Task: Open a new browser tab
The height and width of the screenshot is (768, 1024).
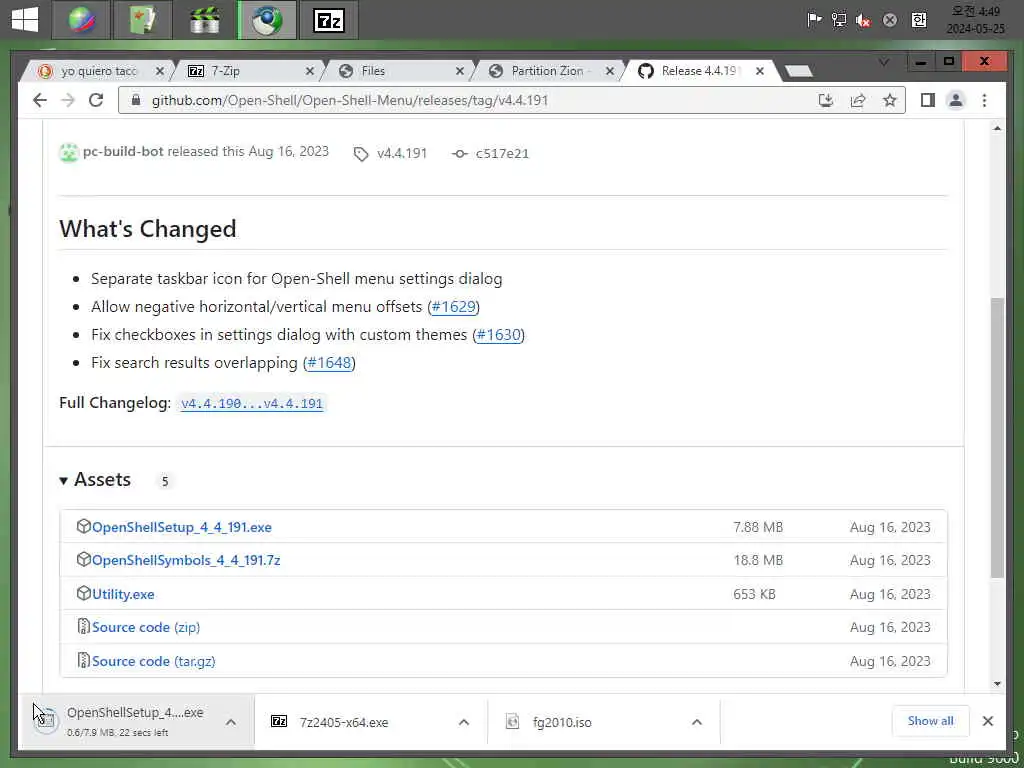Action: [798, 71]
